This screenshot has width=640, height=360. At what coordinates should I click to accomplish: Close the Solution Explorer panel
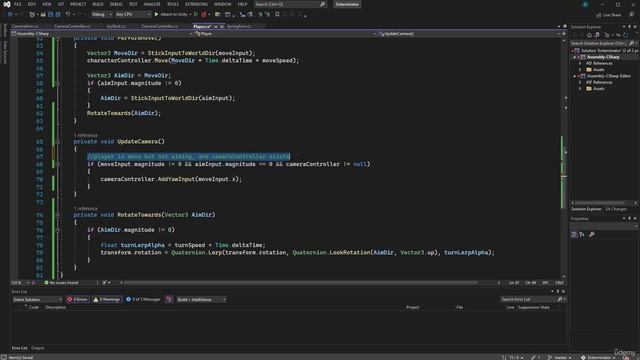click(x=635, y=27)
